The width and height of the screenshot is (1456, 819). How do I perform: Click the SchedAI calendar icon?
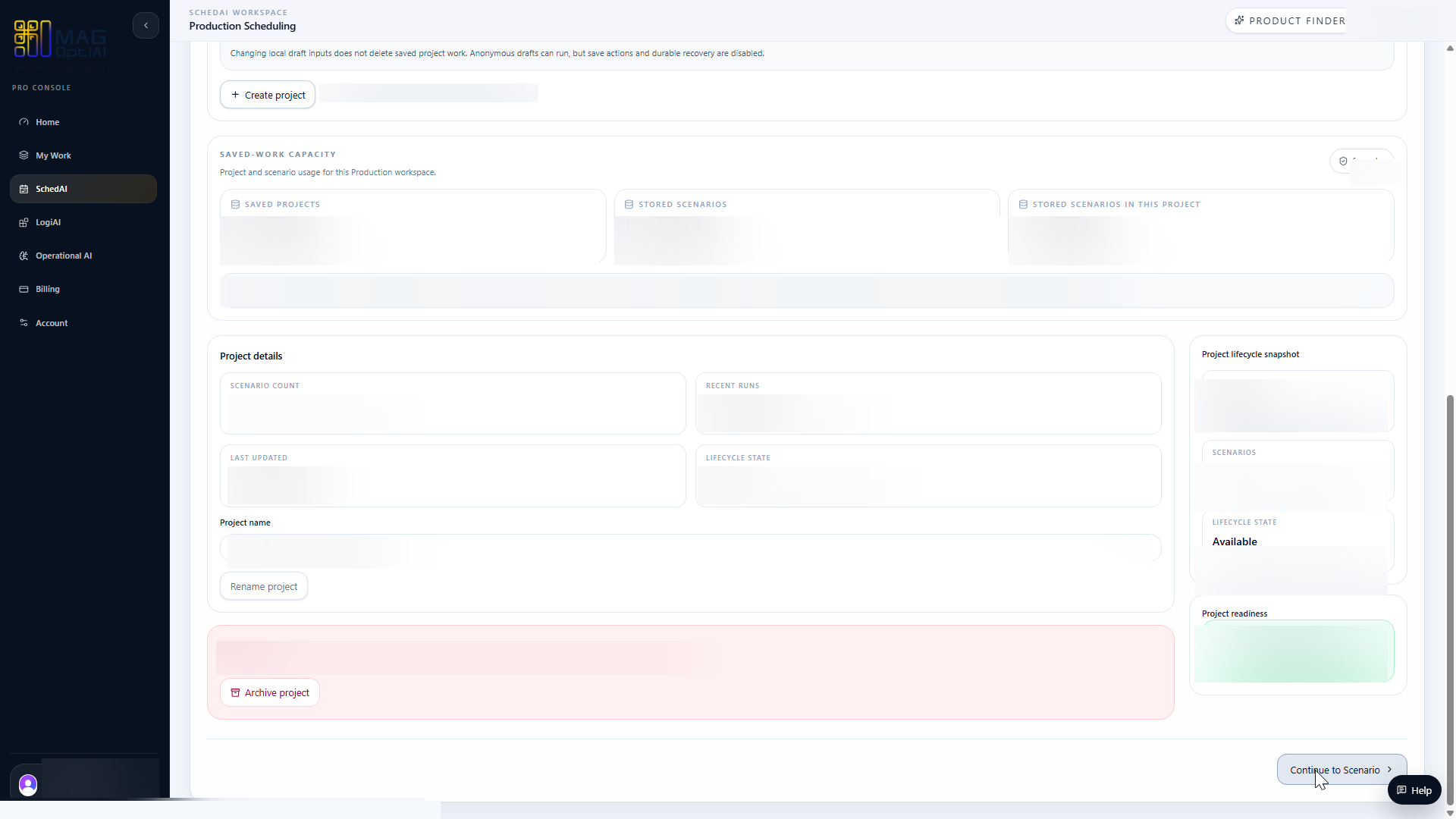tap(24, 189)
